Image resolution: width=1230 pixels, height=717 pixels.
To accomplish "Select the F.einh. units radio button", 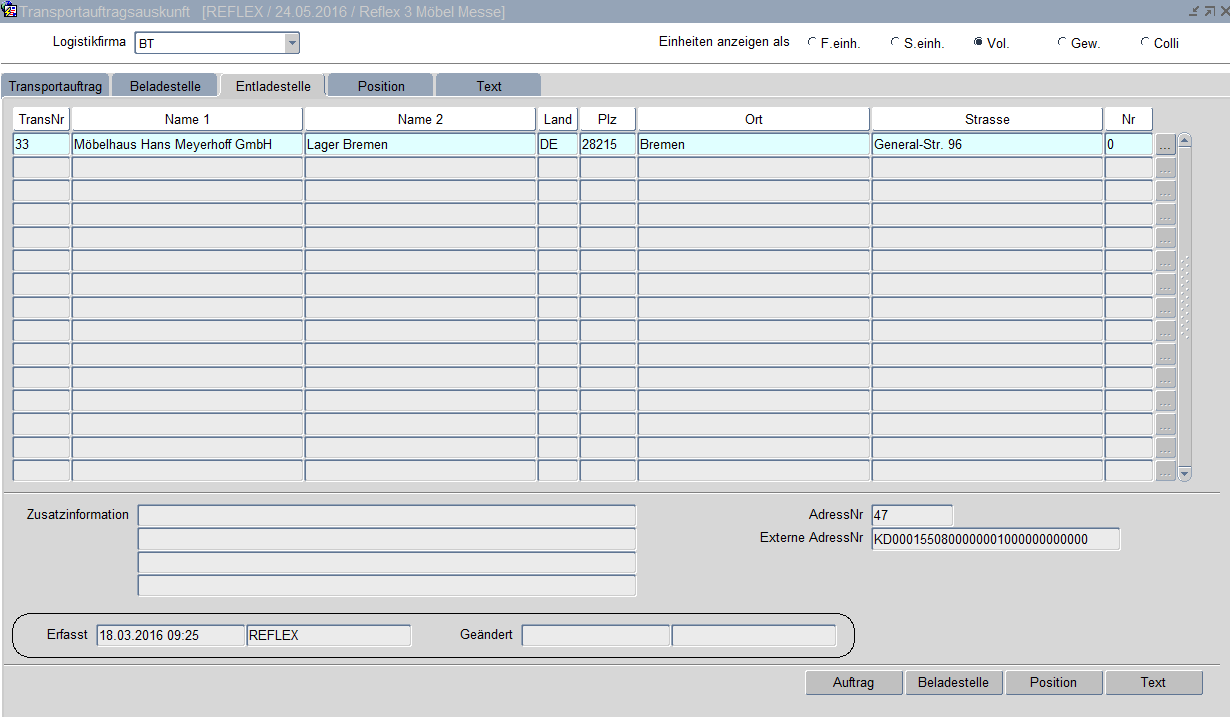I will pos(812,43).
